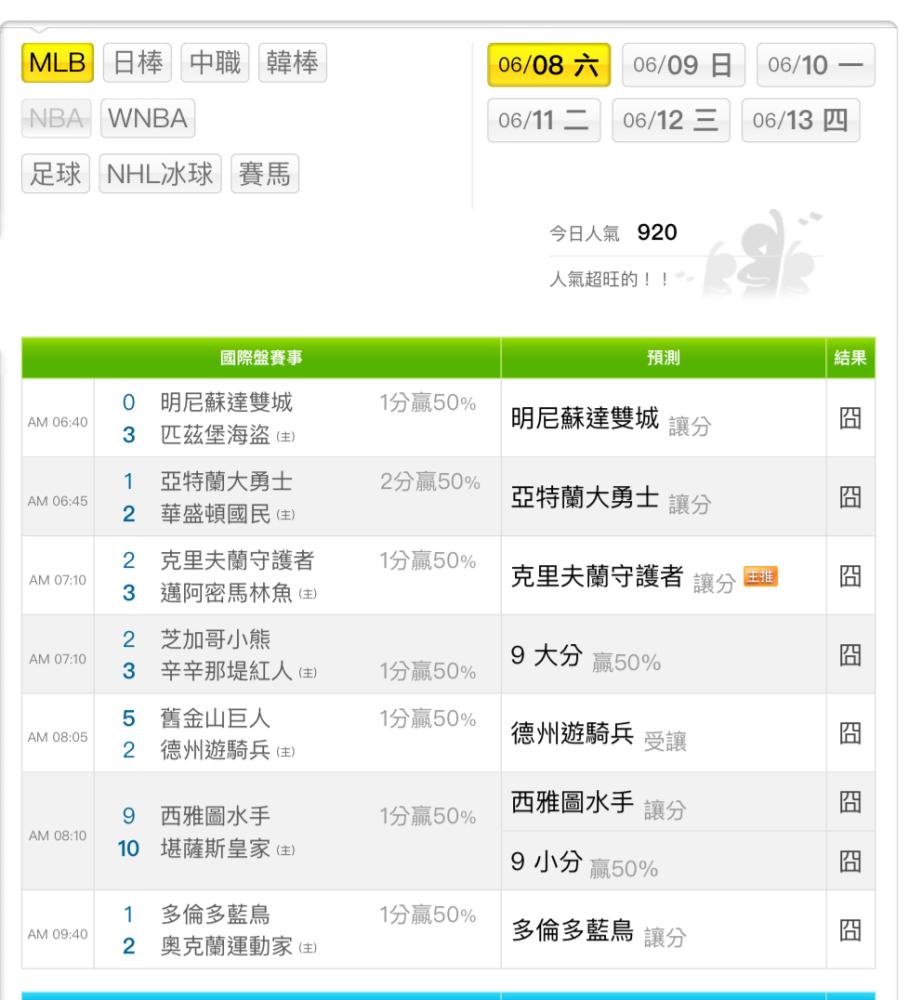The height and width of the screenshot is (1000, 909).
Task: Select the NHL冰球 tab
Action: (160, 173)
